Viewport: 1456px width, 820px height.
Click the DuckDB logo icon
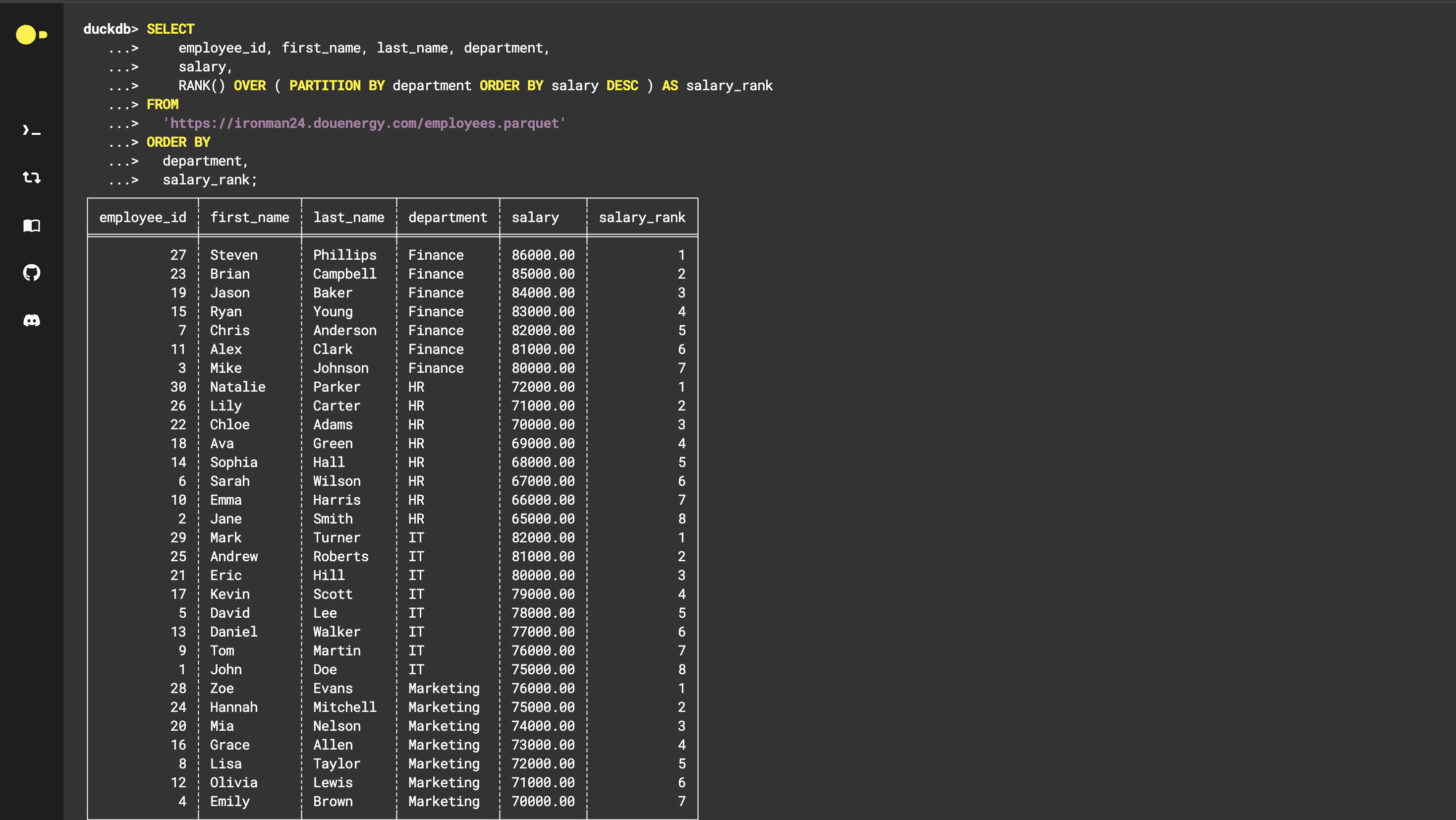pyautogui.click(x=31, y=35)
